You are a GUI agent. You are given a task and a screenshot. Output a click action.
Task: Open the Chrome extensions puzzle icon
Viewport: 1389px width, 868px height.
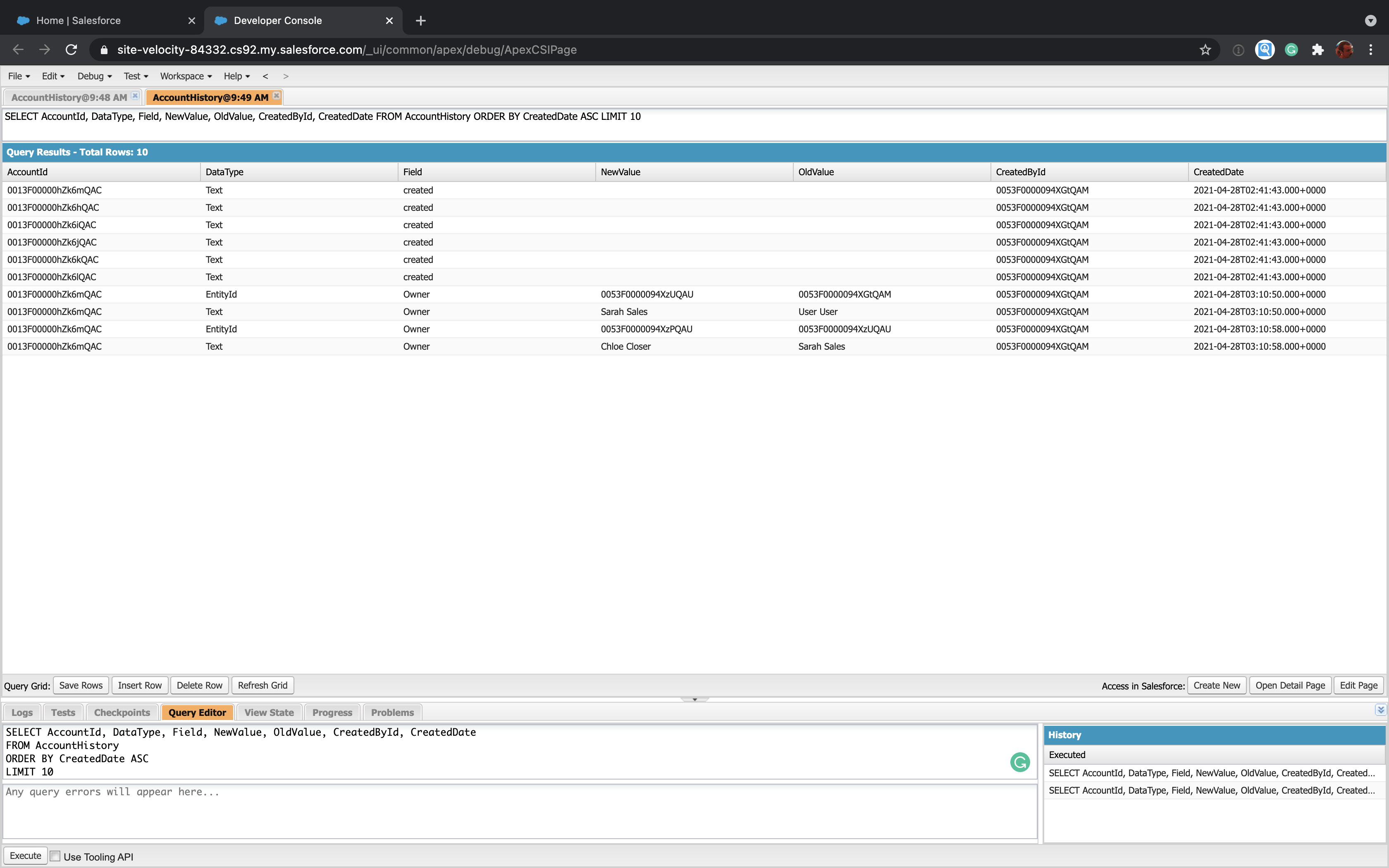[x=1317, y=49]
